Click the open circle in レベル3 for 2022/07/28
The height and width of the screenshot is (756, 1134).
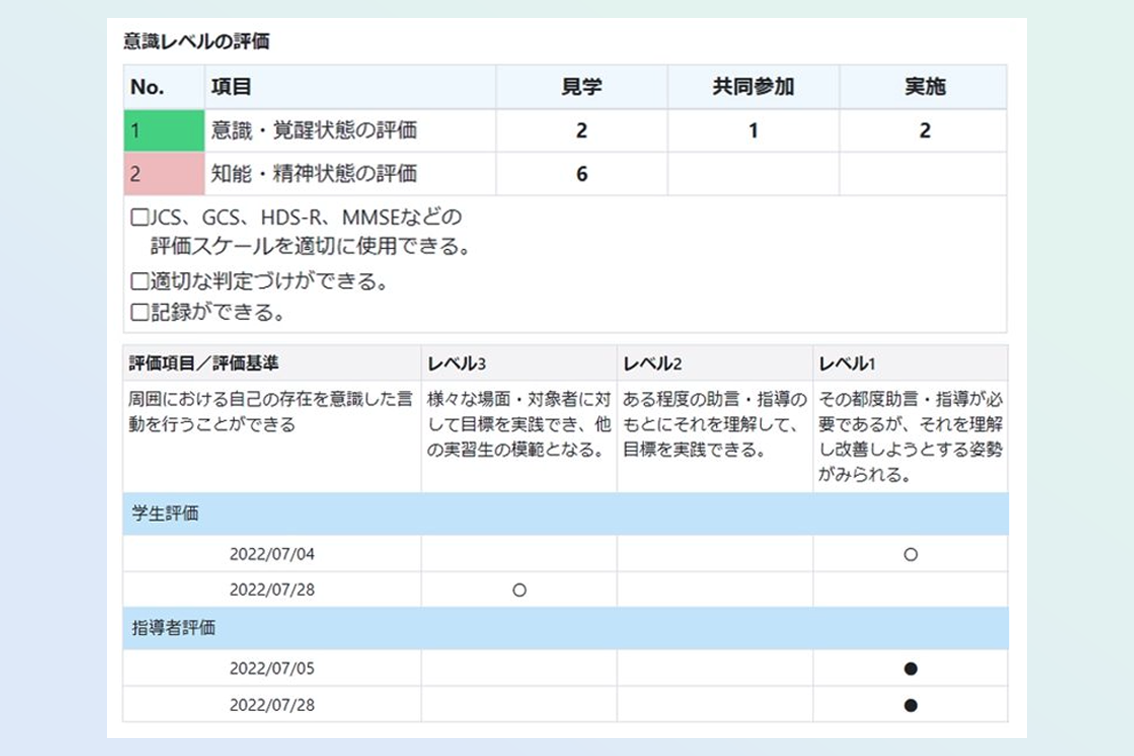[518, 590]
